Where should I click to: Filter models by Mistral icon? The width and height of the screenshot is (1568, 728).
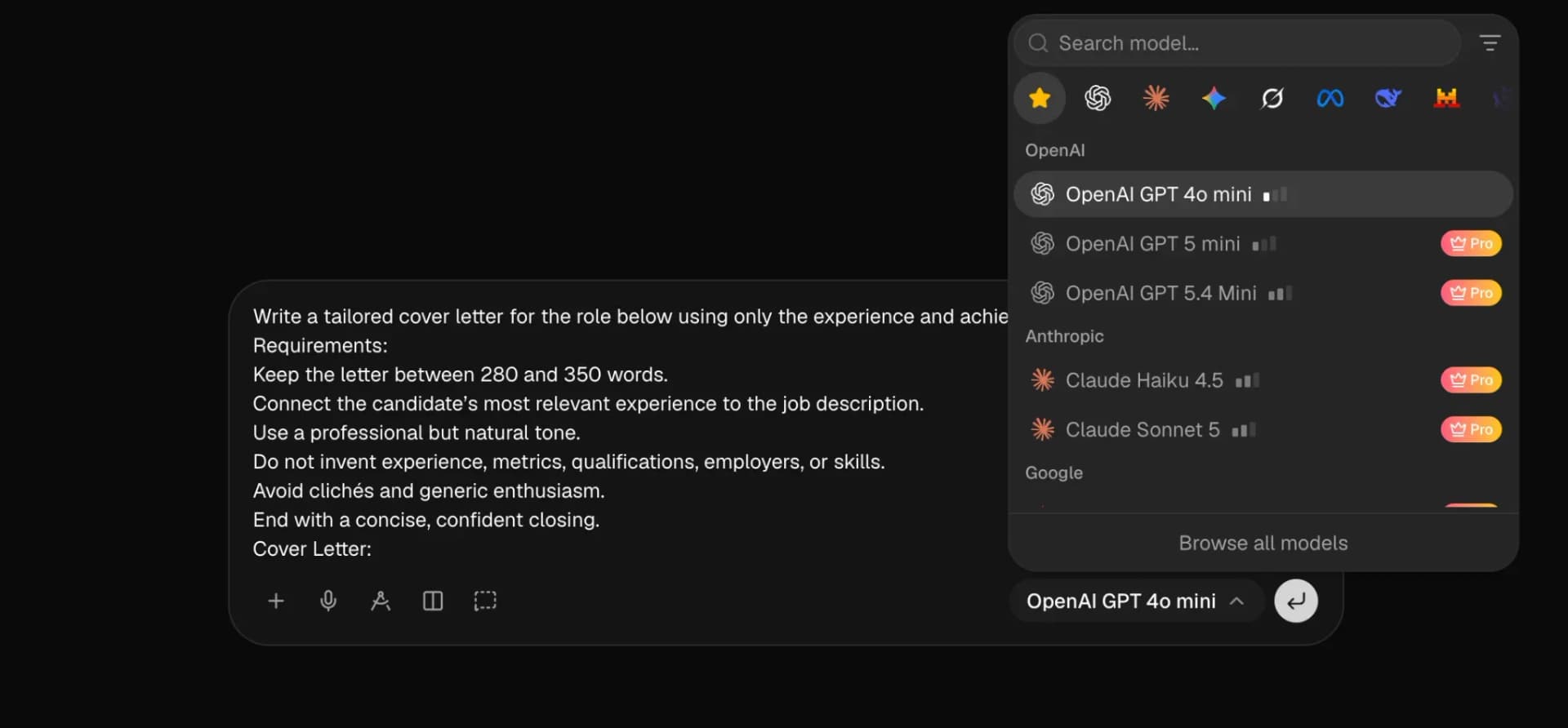(1446, 99)
